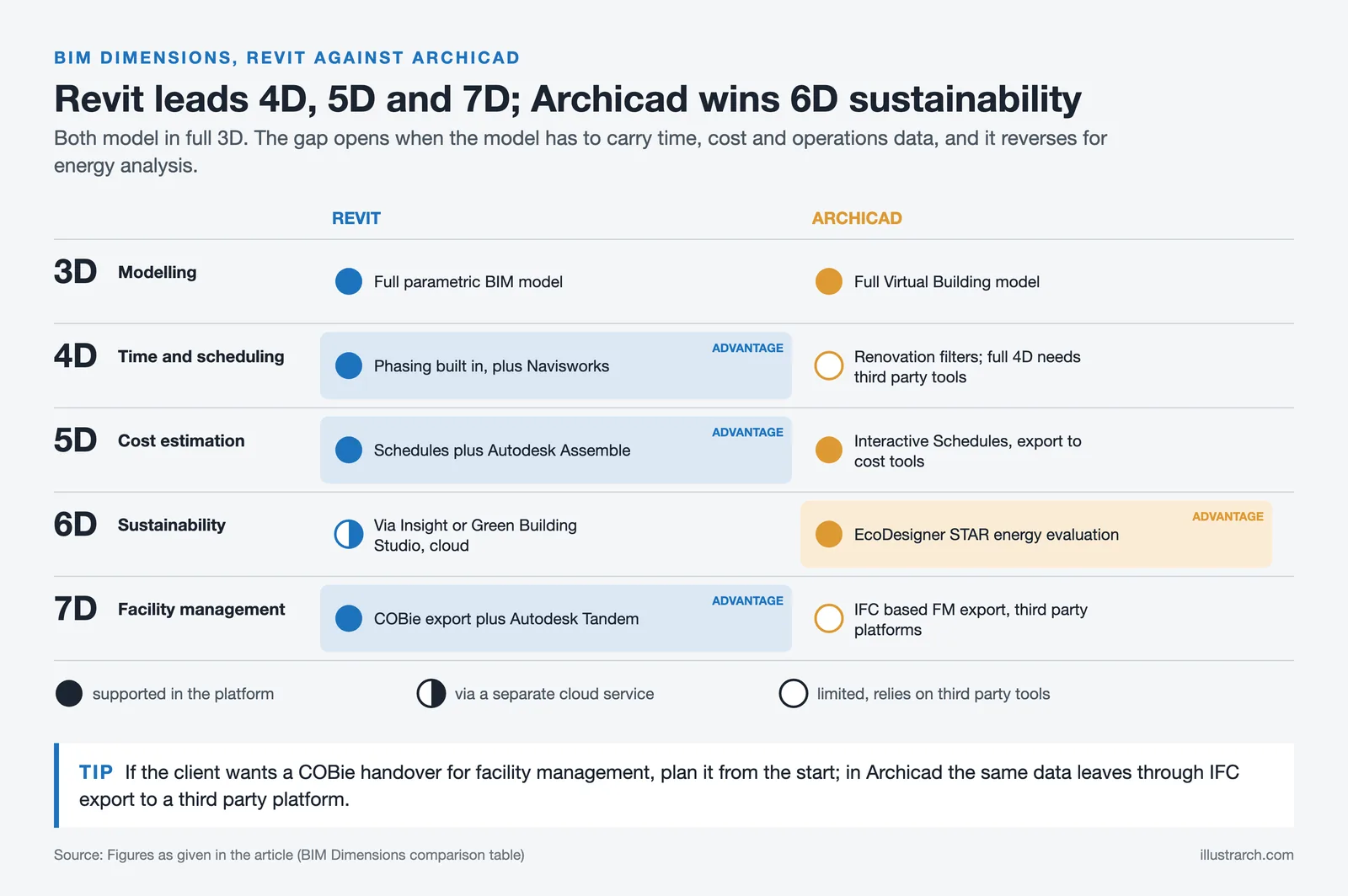The width and height of the screenshot is (1348, 896).
Task: Click the Source footnote line
Action: tap(289, 855)
